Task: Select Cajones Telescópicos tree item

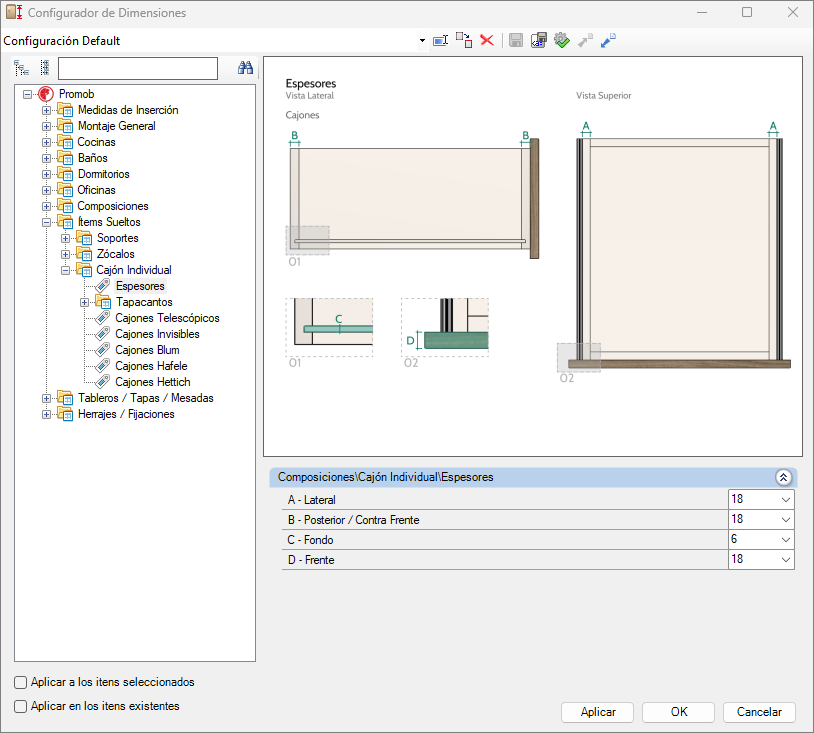Action: (x=167, y=318)
